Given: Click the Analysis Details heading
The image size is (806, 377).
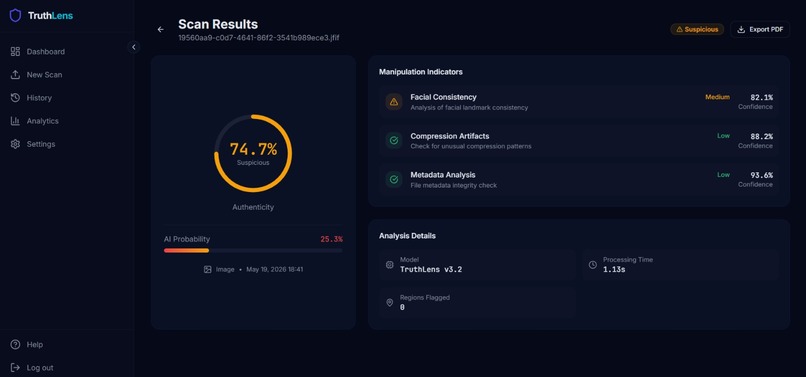Looking at the screenshot, I should click(407, 236).
